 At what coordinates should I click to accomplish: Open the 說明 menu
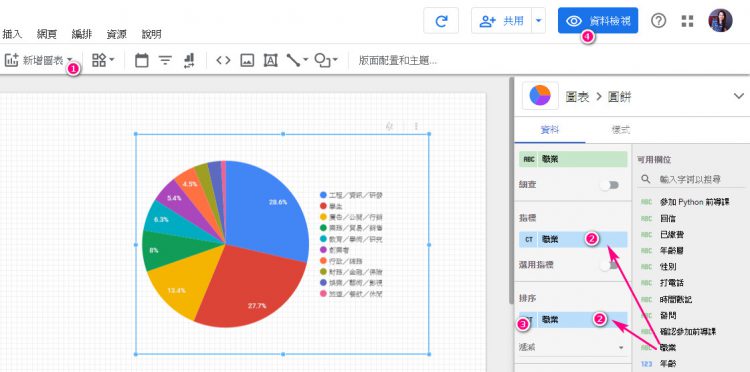pos(152,34)
